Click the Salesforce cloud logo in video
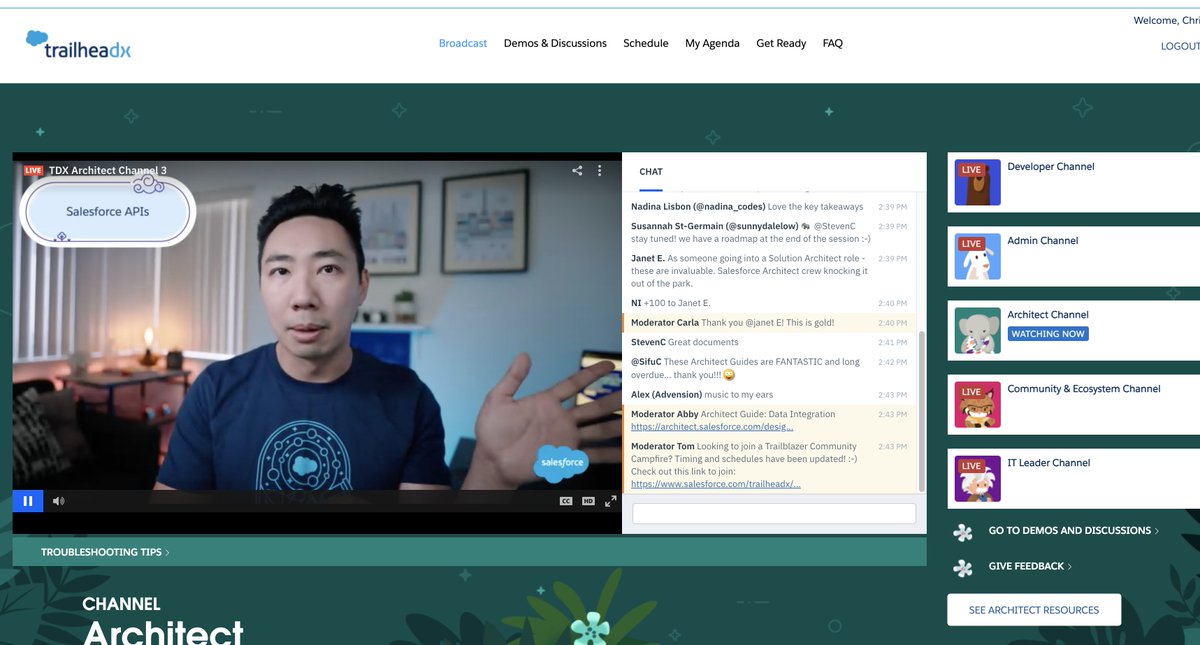The width and height of the screenshot is (1200, 645). (562, 463)
